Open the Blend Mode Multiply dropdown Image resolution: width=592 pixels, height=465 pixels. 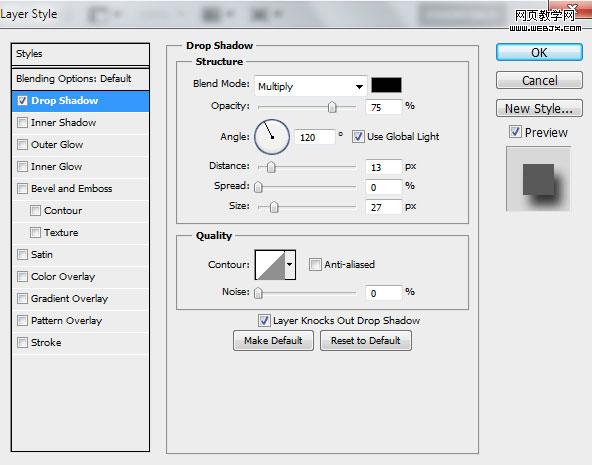tap(311, 86)
